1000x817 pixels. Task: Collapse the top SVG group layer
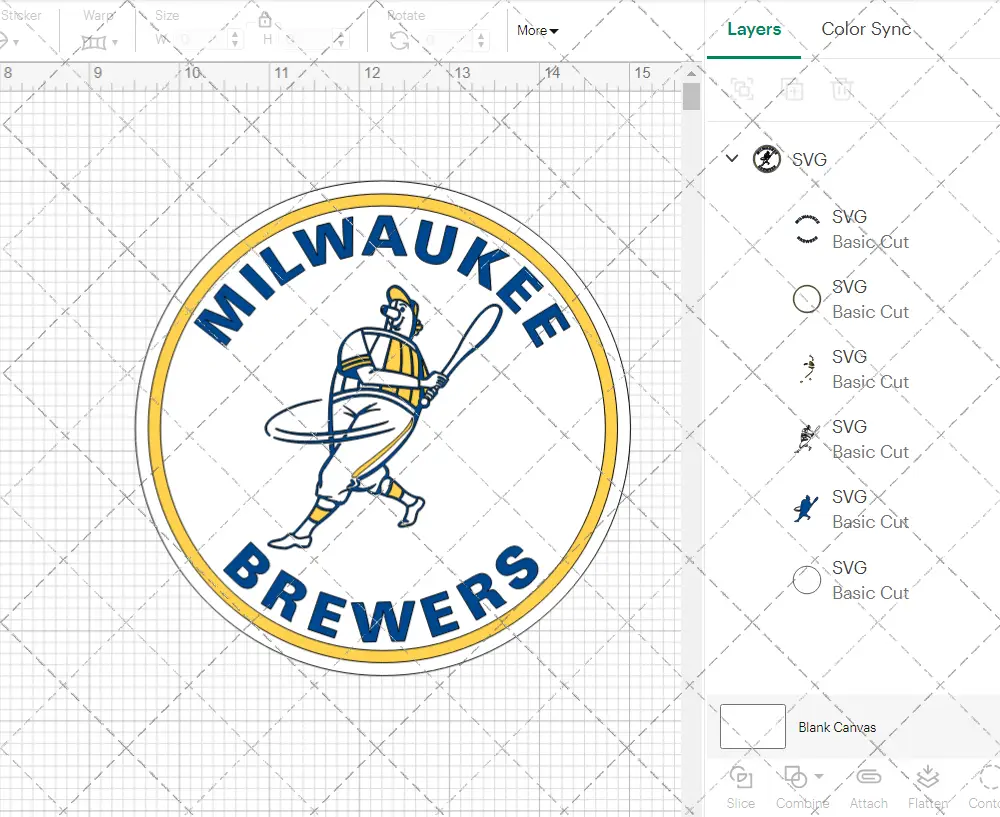(732, 158)
